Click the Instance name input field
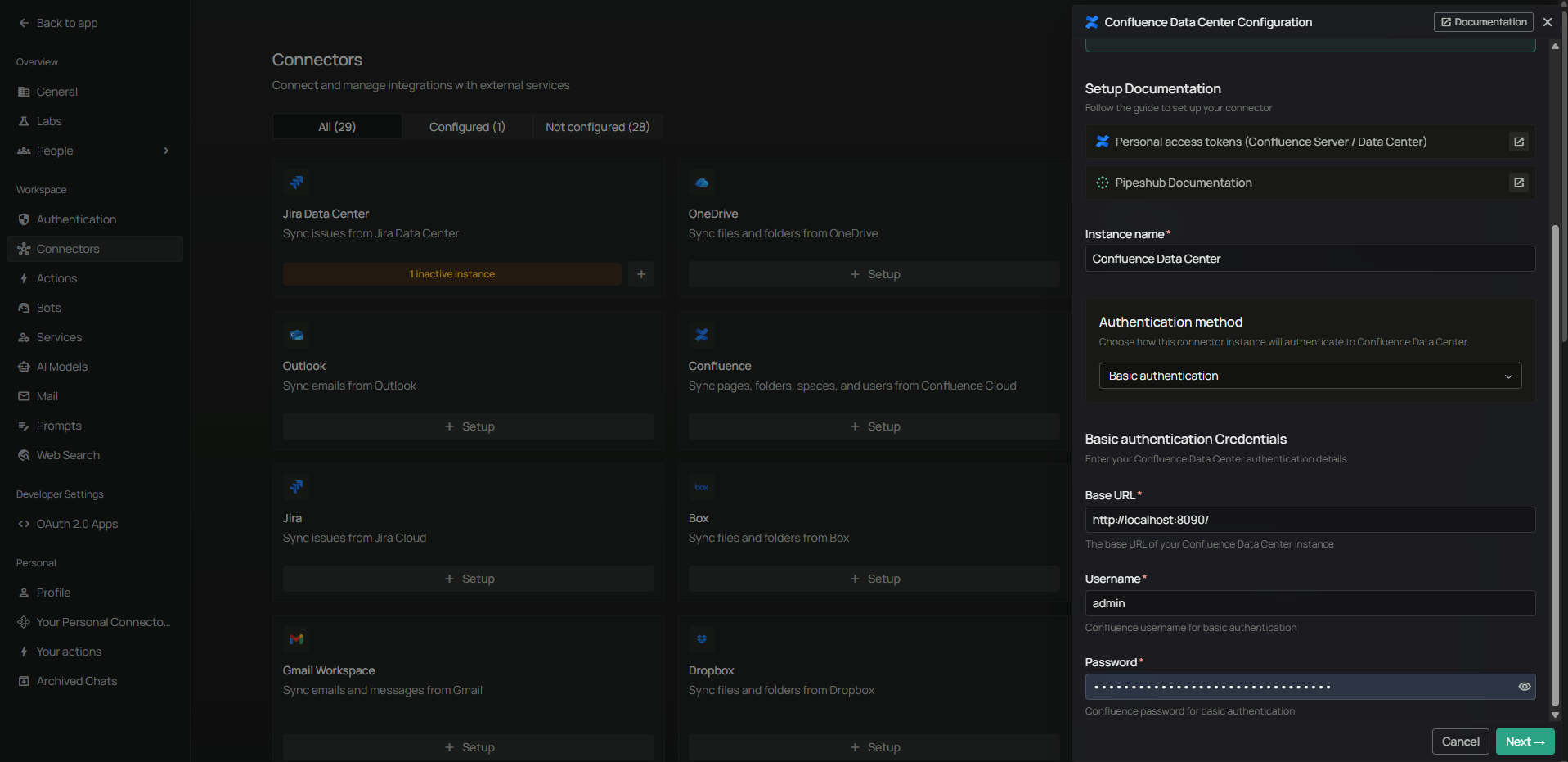Screen dimensions: 1568x762 (x=1310, y=259)
